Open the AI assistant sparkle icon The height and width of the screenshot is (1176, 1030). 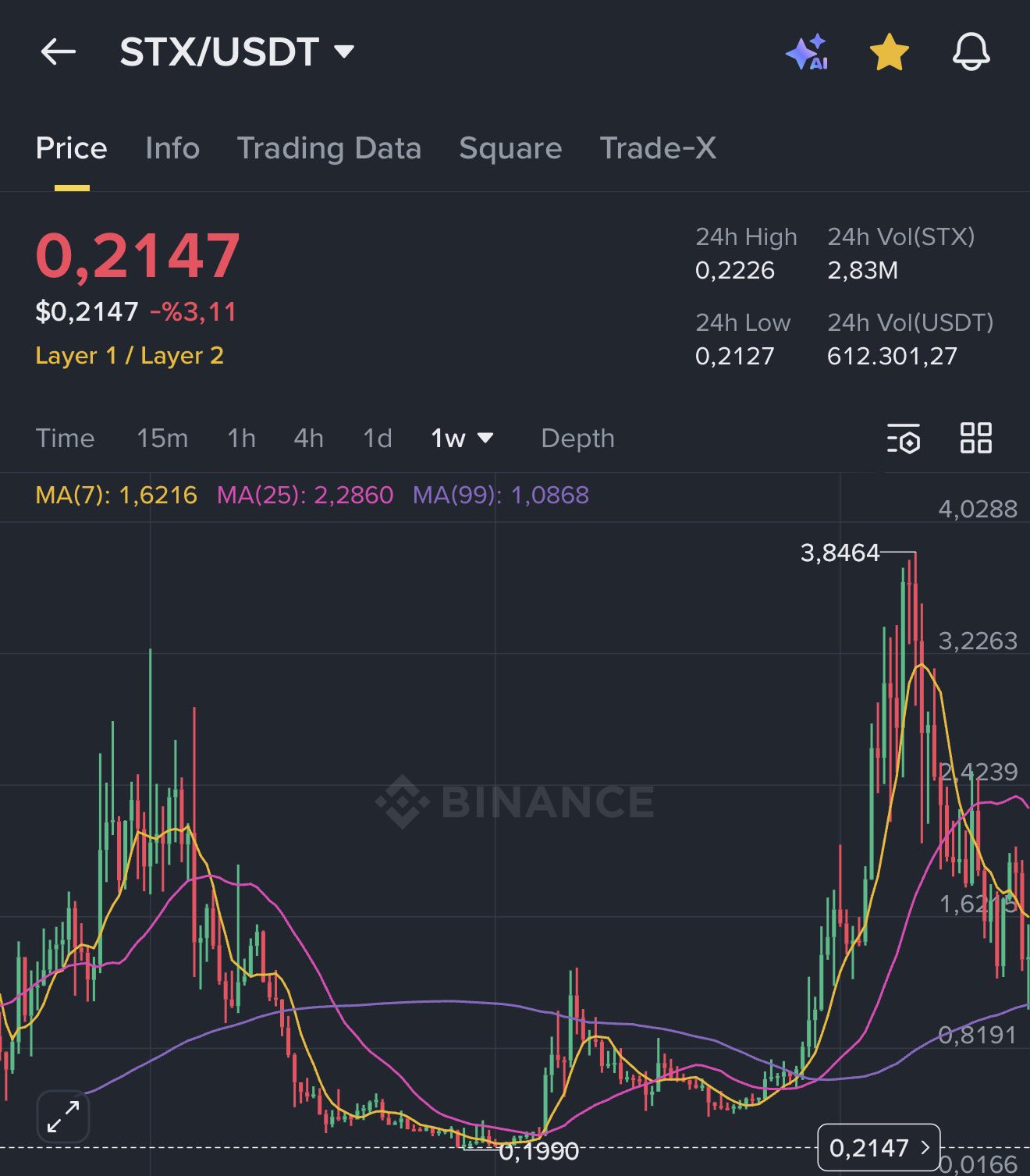click(x=807, y=52)
